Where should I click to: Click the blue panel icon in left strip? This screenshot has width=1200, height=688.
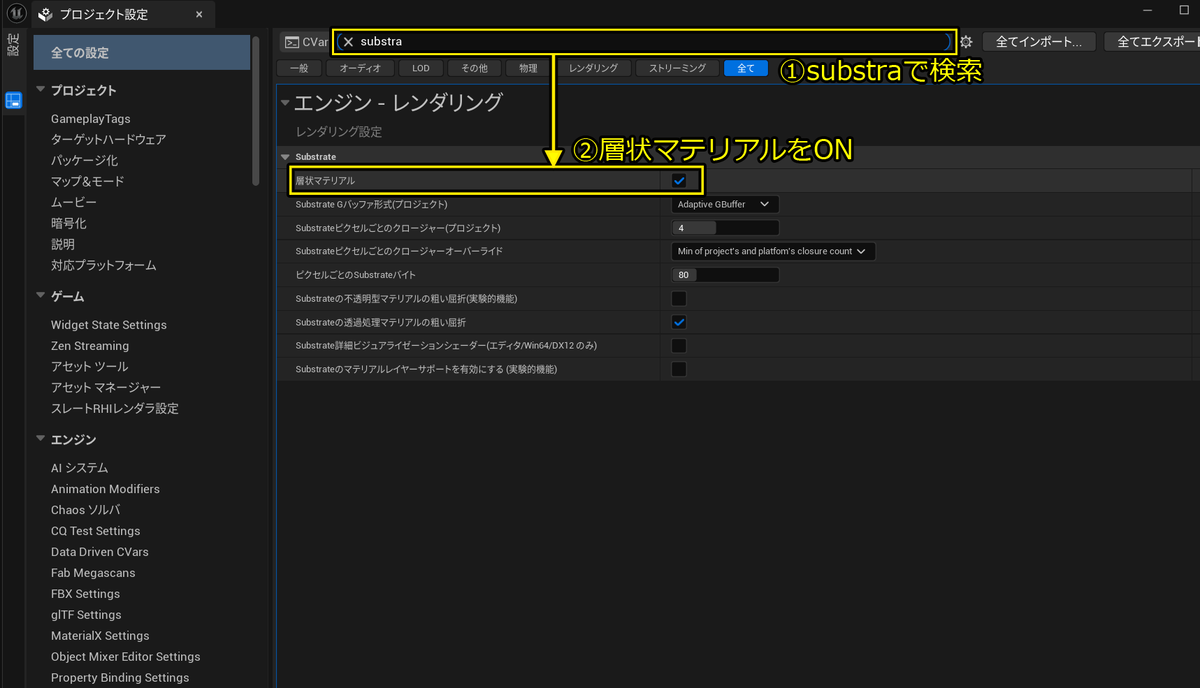[x=14, y=101]
